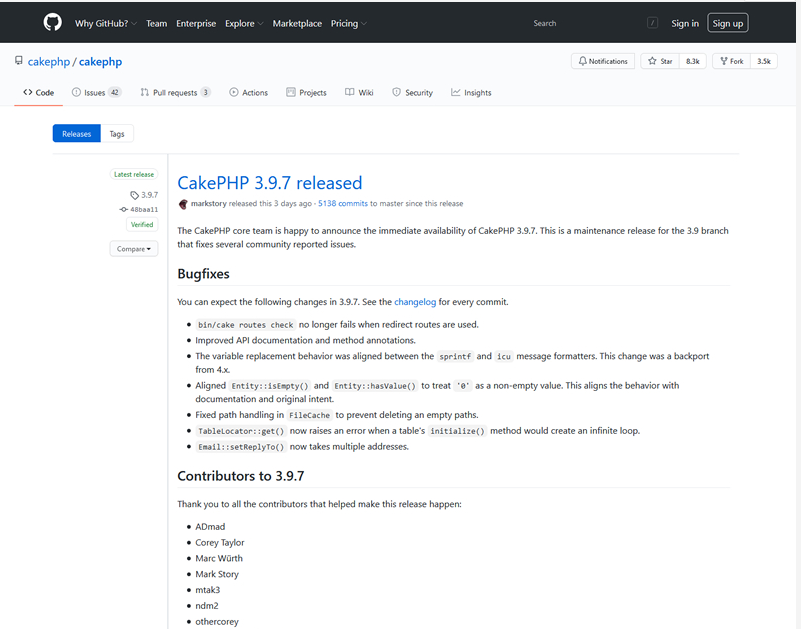Open the 8.3k stargazers count
Screen dimensions: 801x629
(693, 61)
